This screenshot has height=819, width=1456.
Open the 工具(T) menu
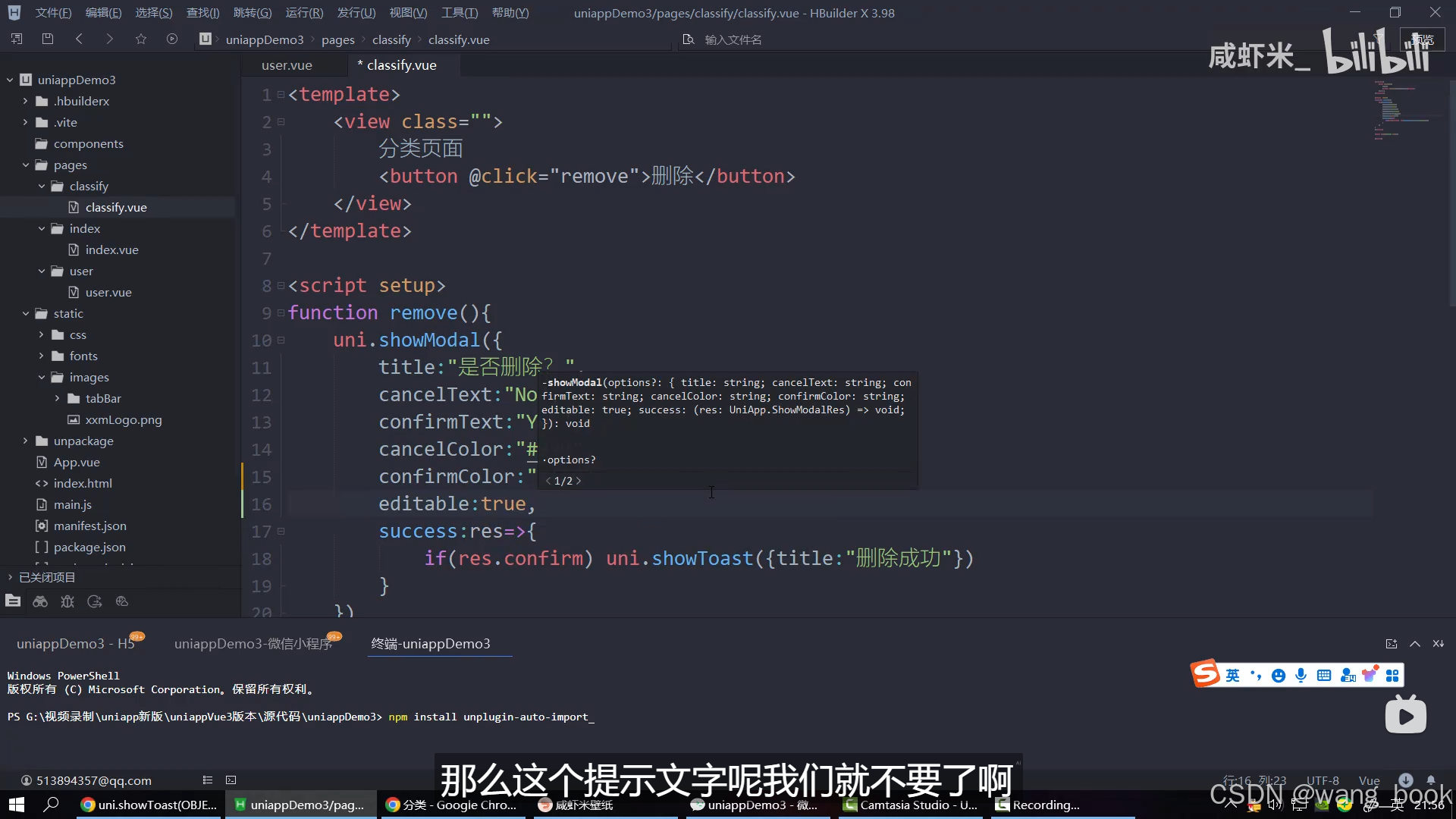click(x=460, y=13)
